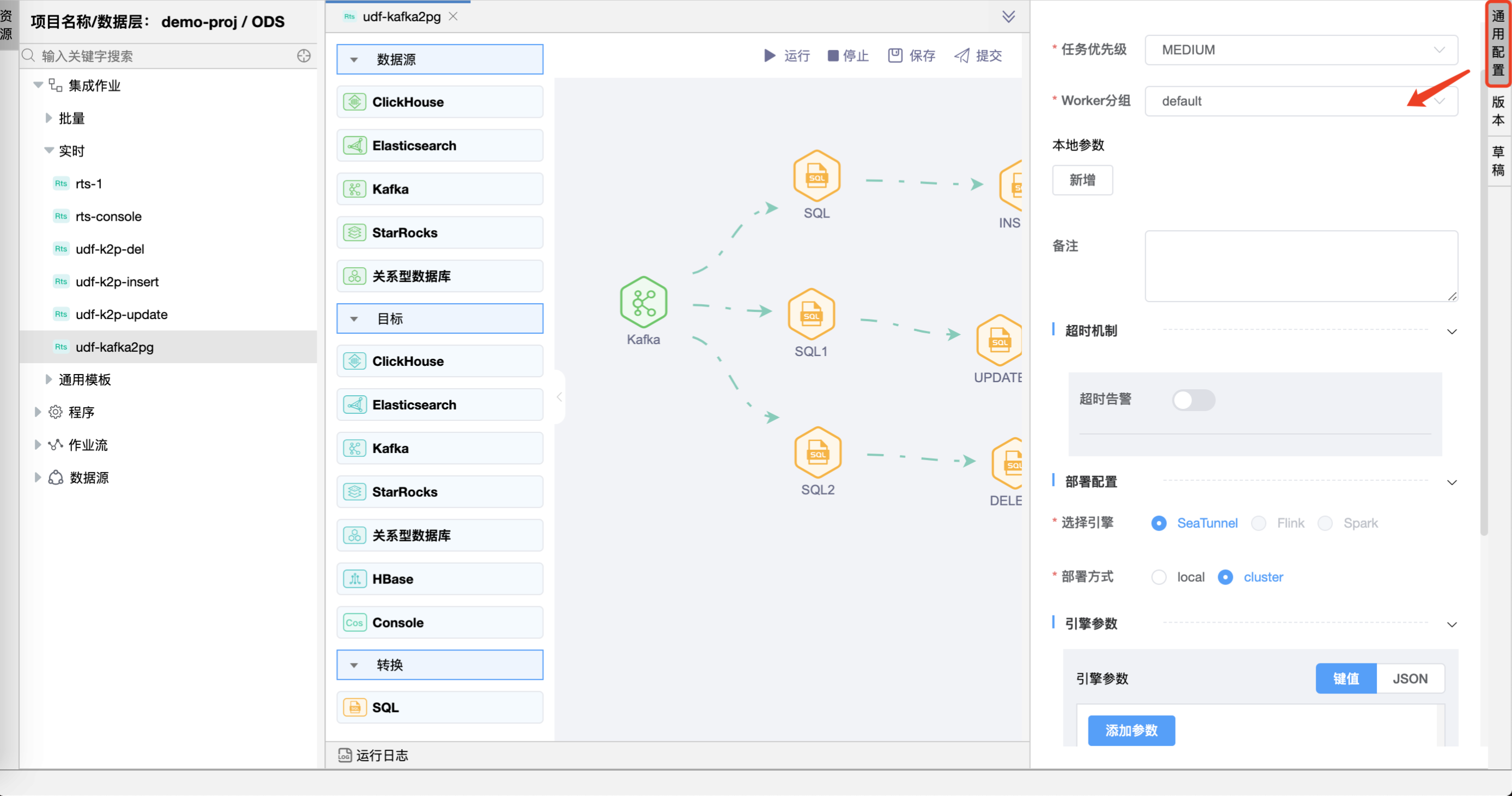Click the Submit paper-plane icon
The height and width of the screenshot is (796, 1512).
point(961,56)
